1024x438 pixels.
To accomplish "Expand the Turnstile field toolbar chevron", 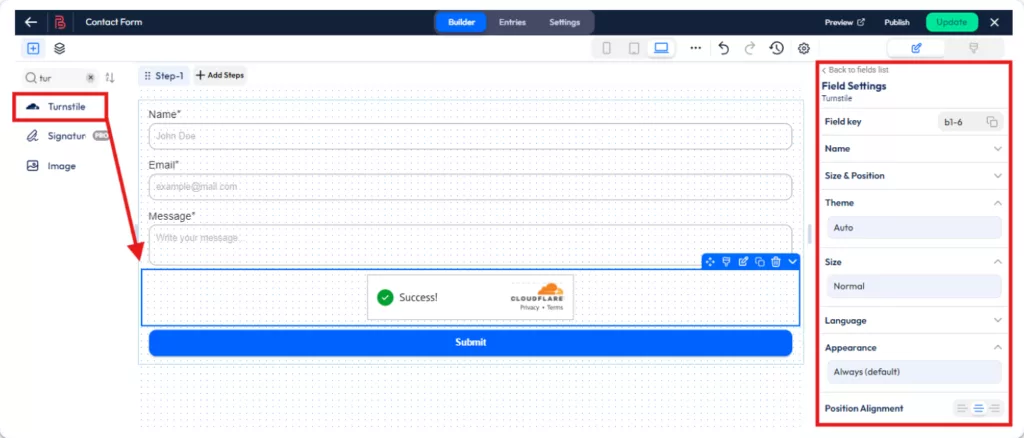I will tap(793, 261).
